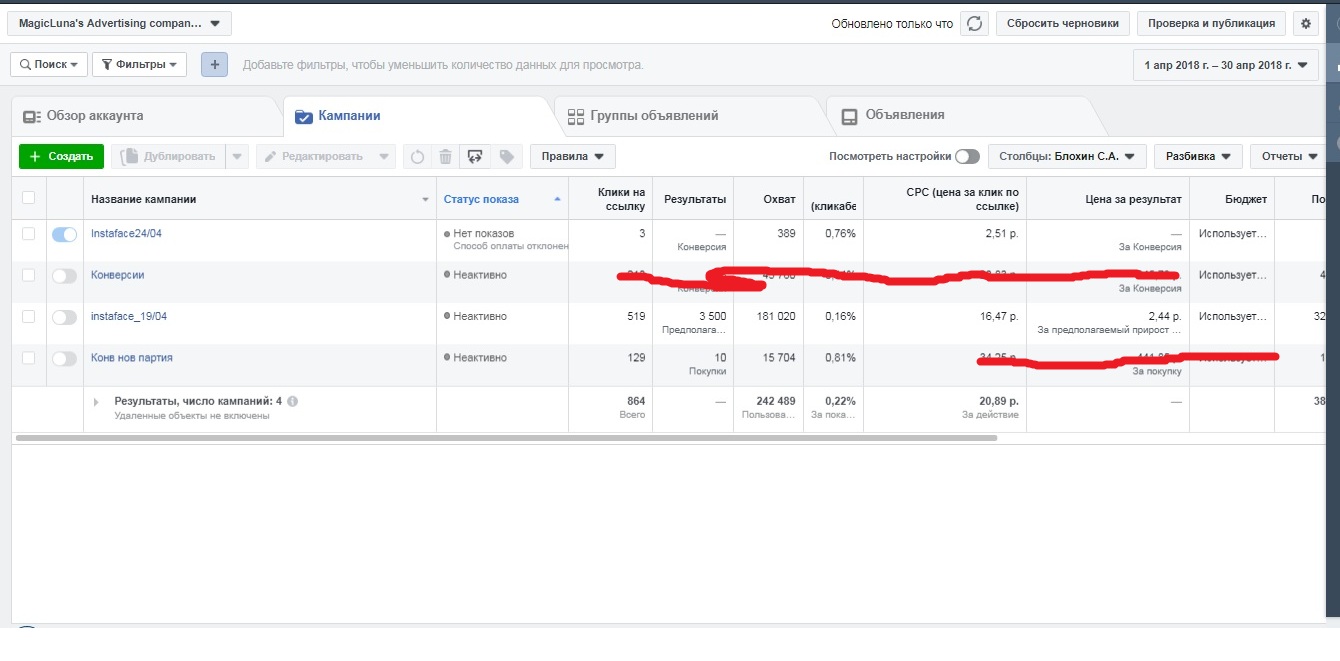Click the split test icon in toolbar
The image size is (1340, 661).
tap(476, 156)
